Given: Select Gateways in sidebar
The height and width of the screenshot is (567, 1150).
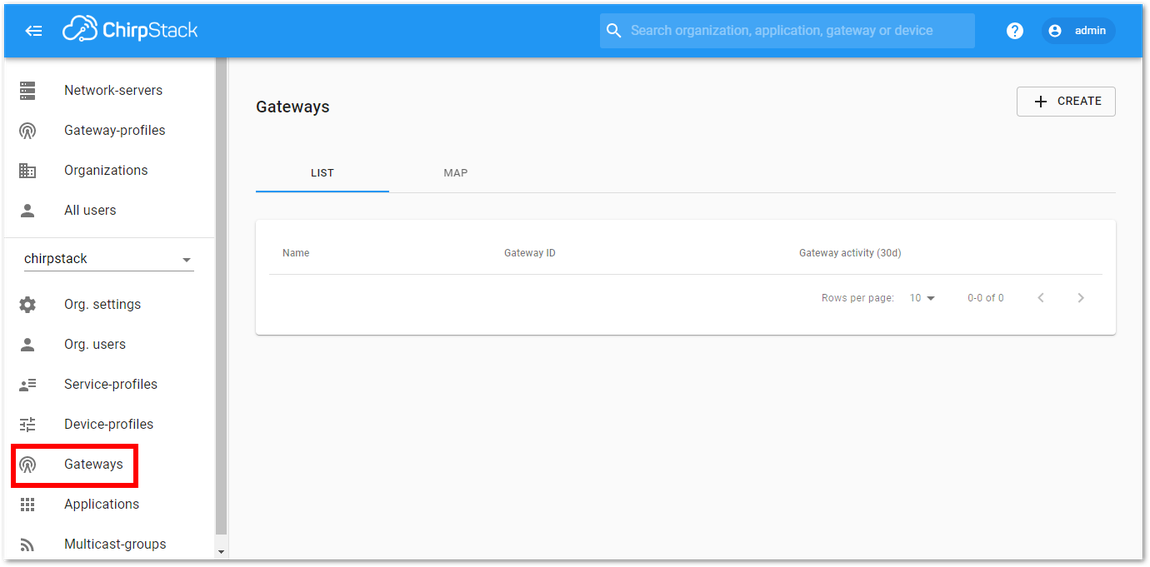Looking at the screenshot, I should (109, 464).
